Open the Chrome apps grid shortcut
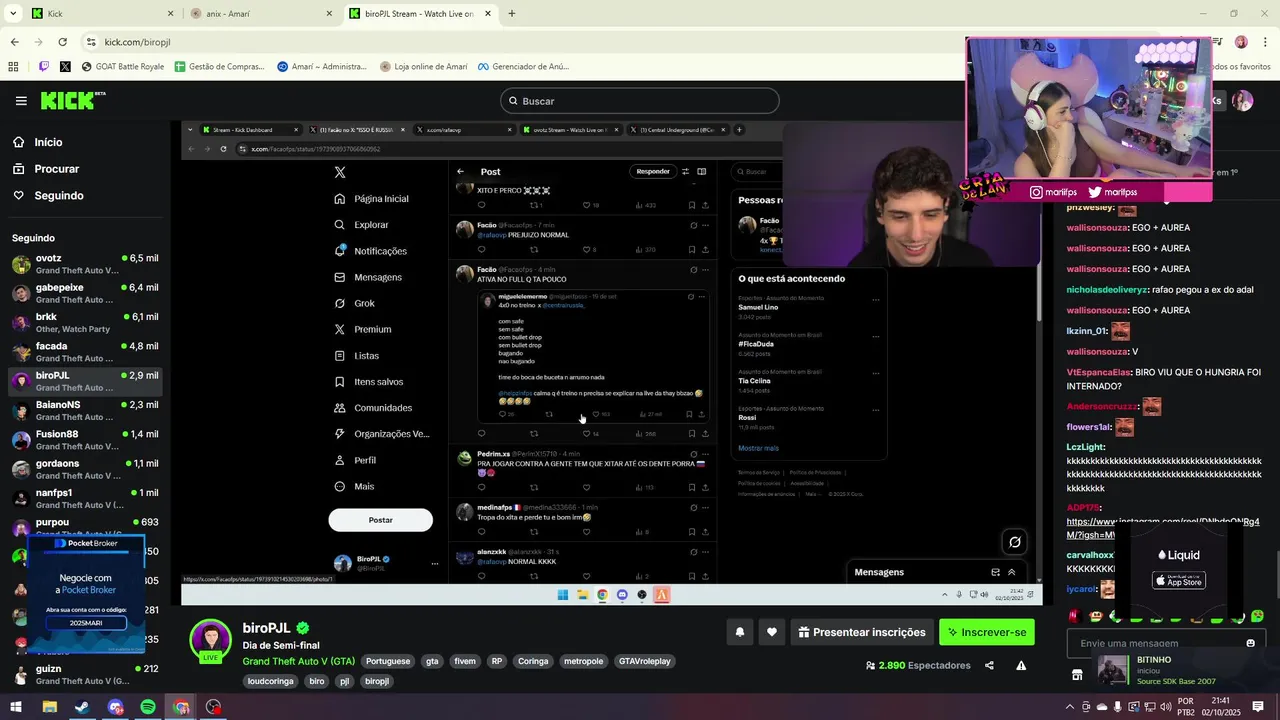The image size is (1280, 720). pyautogui.click(x=13, y=67)
